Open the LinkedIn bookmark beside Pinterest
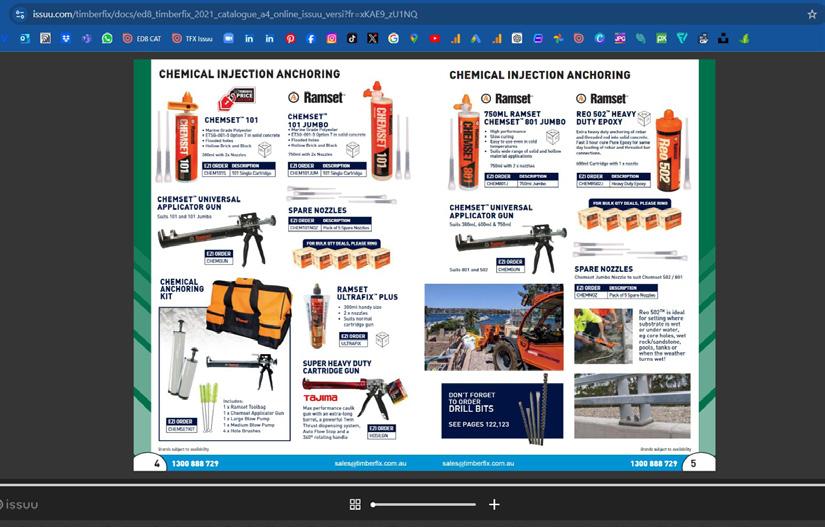Screen dimensions: 825x527 [x=269, y=38]
